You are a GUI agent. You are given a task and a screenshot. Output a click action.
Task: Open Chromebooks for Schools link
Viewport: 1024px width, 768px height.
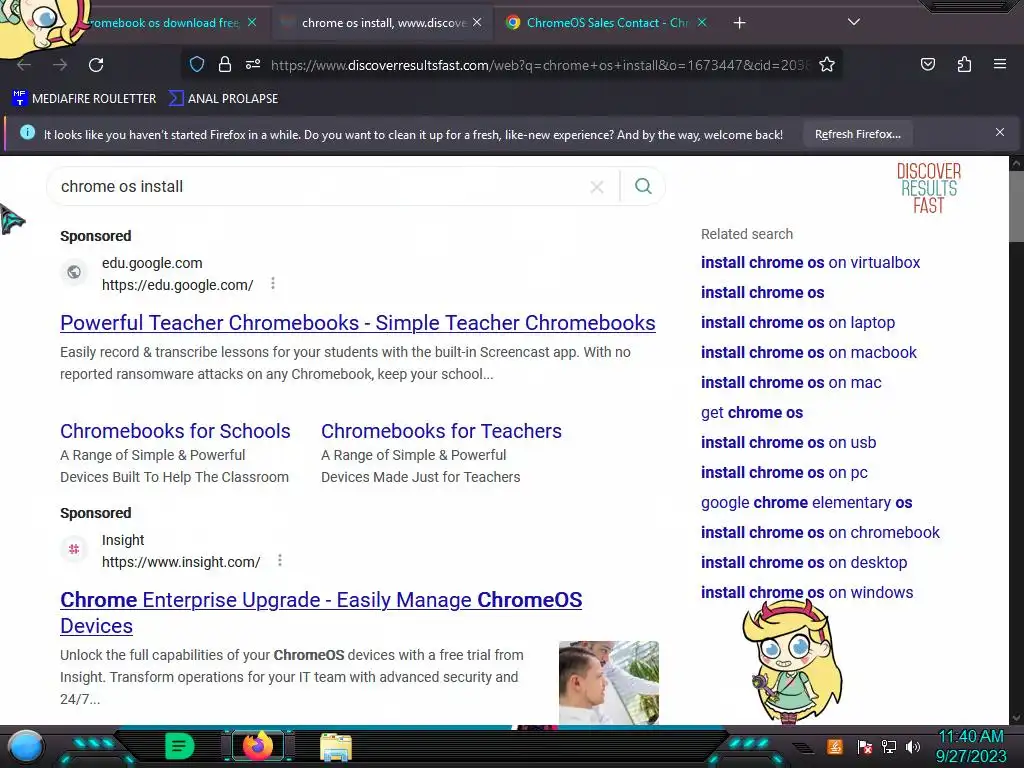[175, 431]
